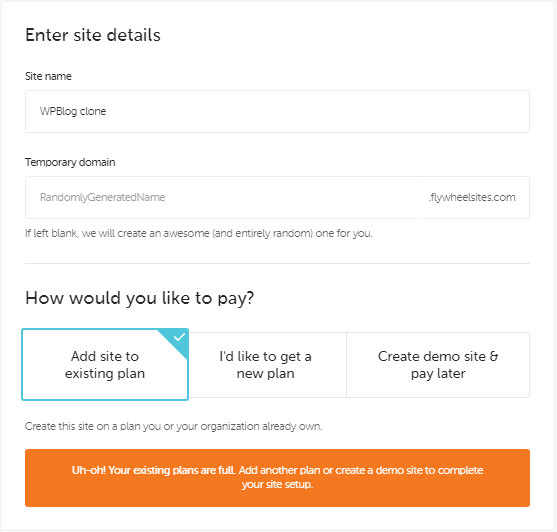
Task: Click the divider line above payment section
Action: (x=277, y=264)
